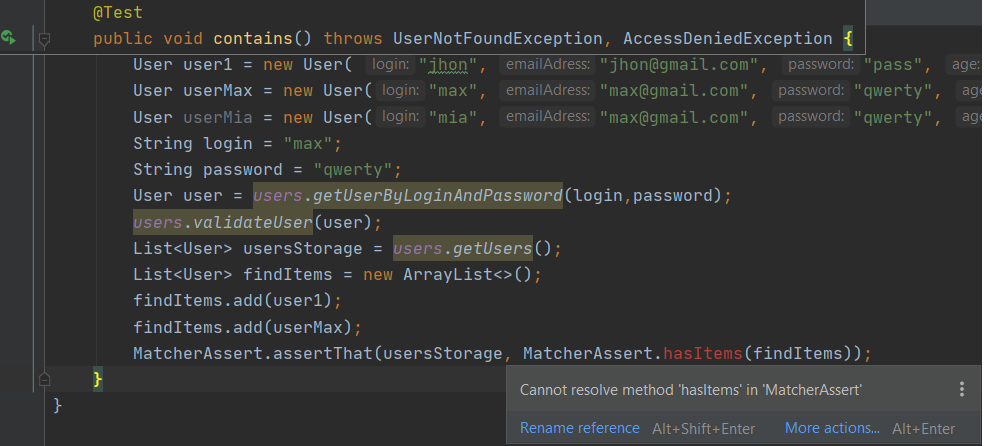This screenshot has height=446, width=984.
Task: Run the contains test via gutter icon
Action: click(x=9, y=38)
